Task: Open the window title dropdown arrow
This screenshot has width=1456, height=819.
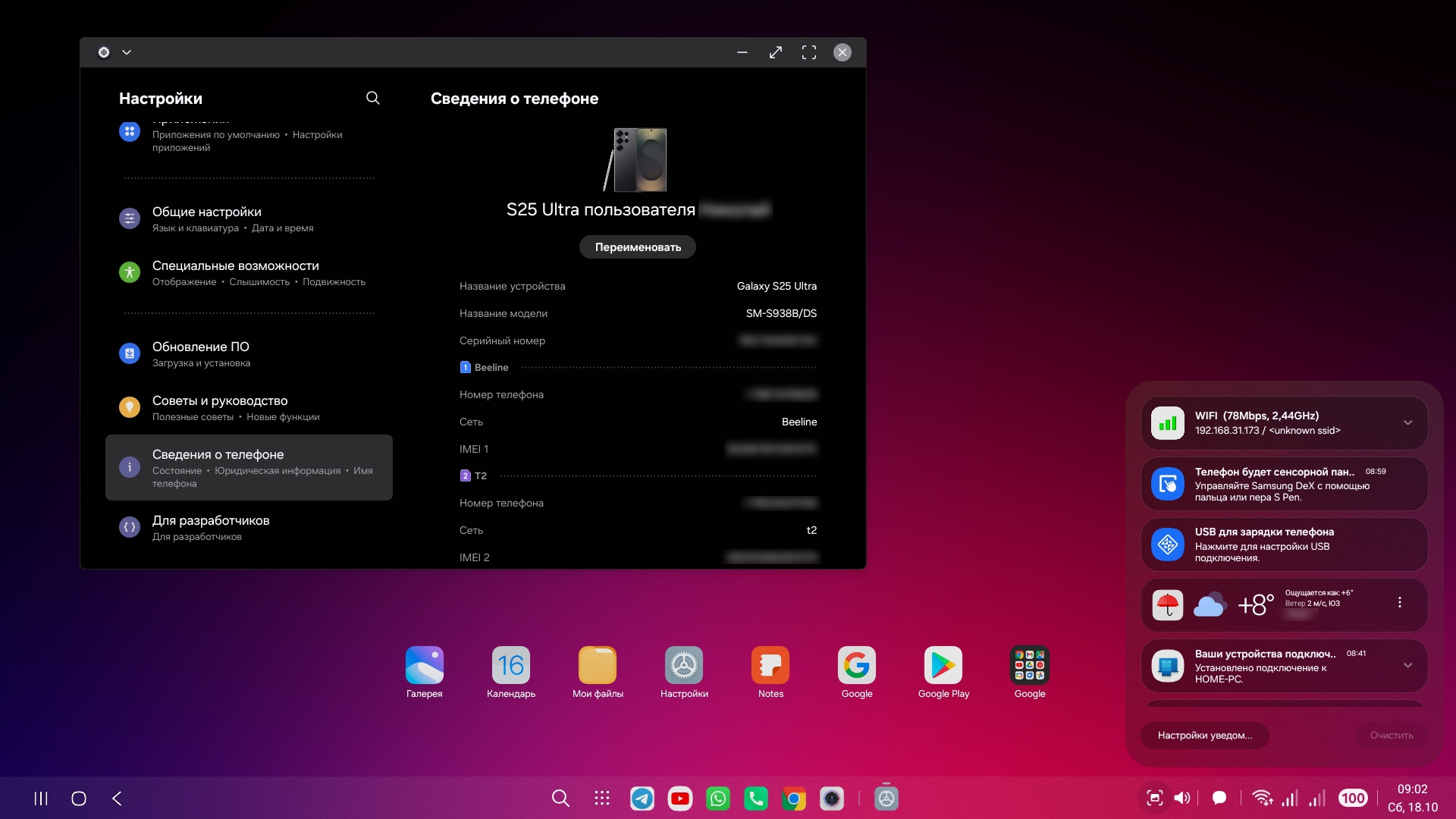Action: 127,52
